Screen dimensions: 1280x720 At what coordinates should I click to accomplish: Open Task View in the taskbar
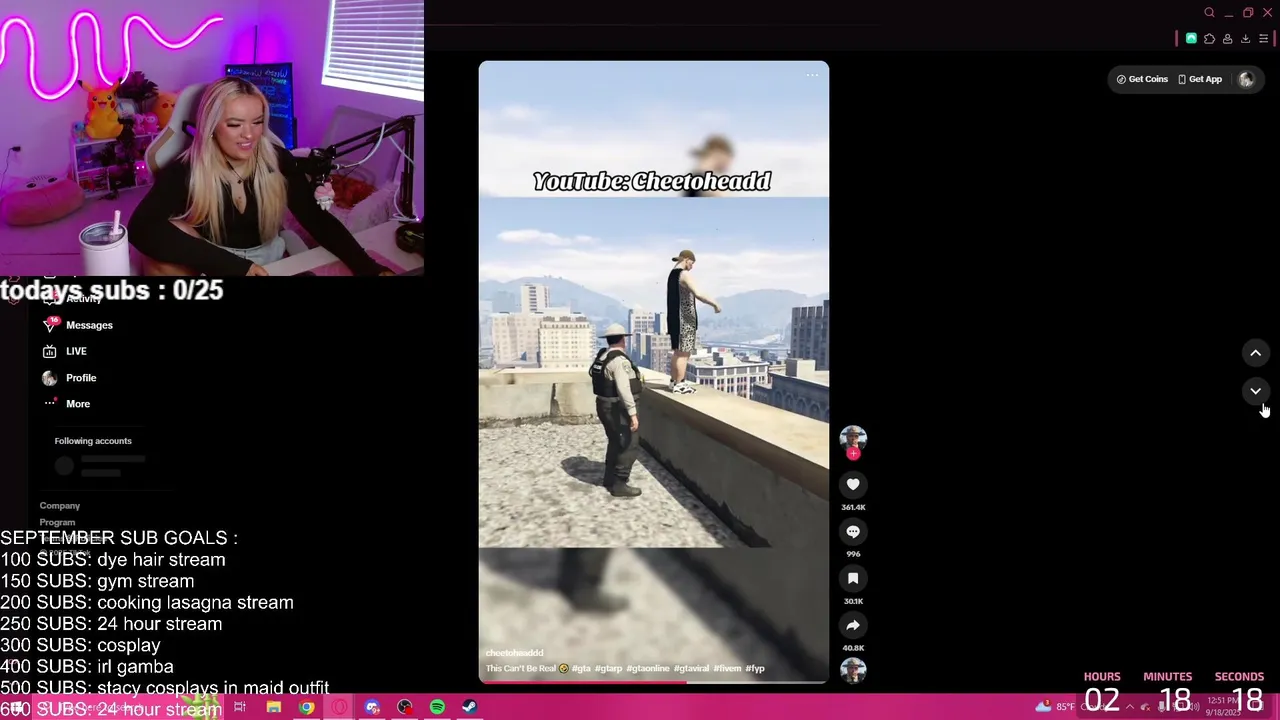coord(240,708)
